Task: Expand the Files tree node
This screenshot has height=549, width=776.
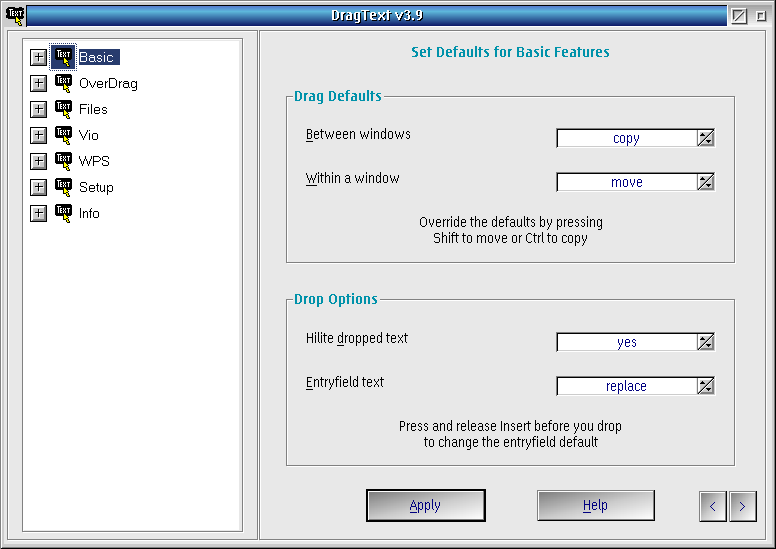Action: 39,109
